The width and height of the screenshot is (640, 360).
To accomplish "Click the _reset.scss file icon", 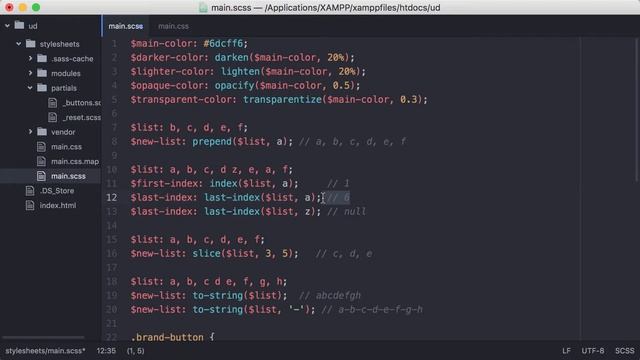I will click(53, 117).
